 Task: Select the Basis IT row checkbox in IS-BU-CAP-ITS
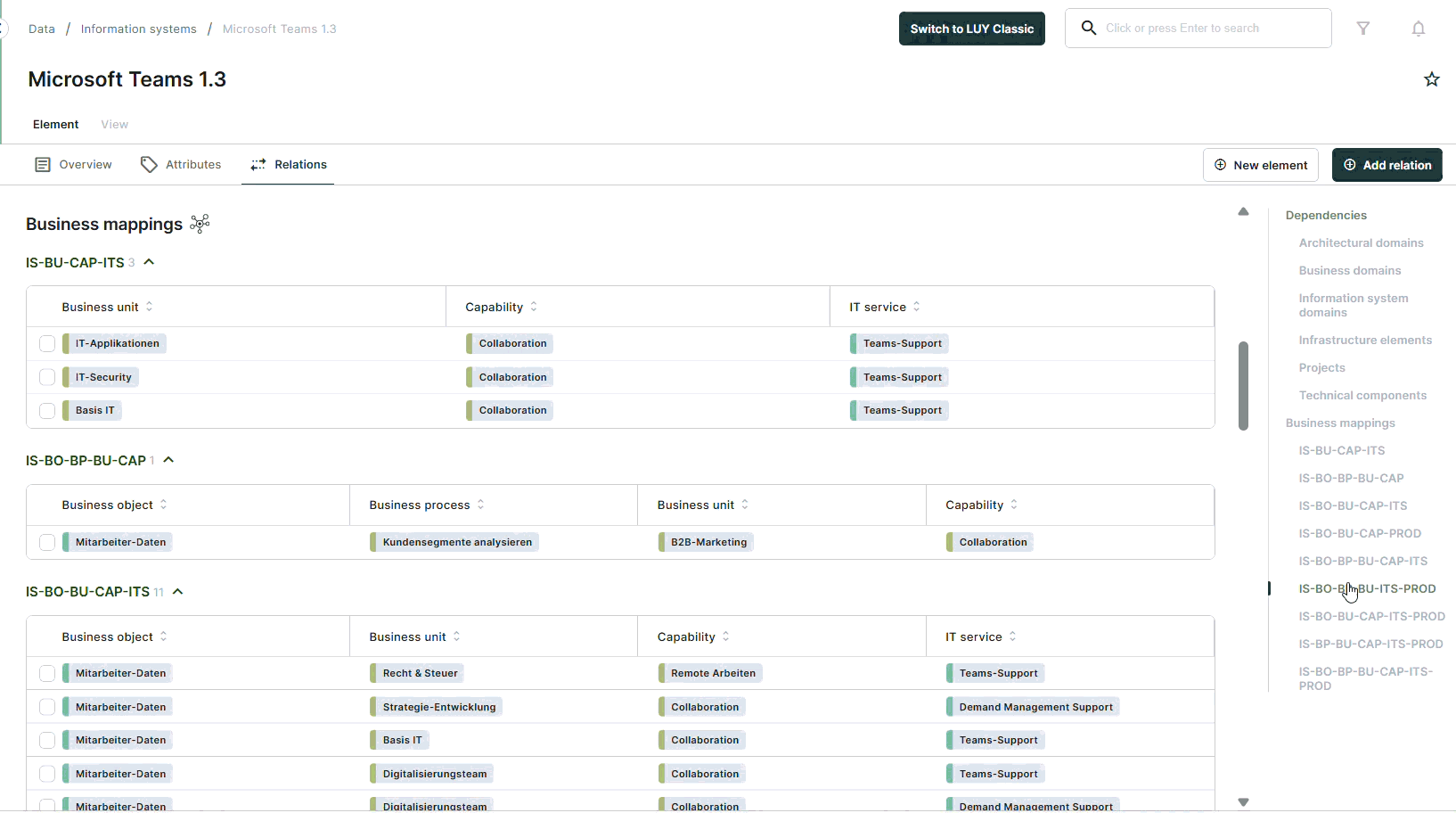(x=47, y=410)
